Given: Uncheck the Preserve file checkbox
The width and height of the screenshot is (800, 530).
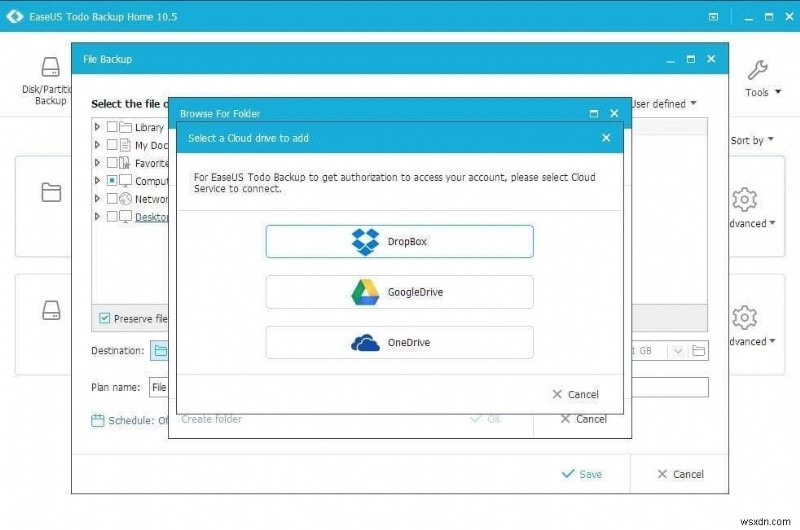Looking at the screenshot, I should click(x=105, y=319).
